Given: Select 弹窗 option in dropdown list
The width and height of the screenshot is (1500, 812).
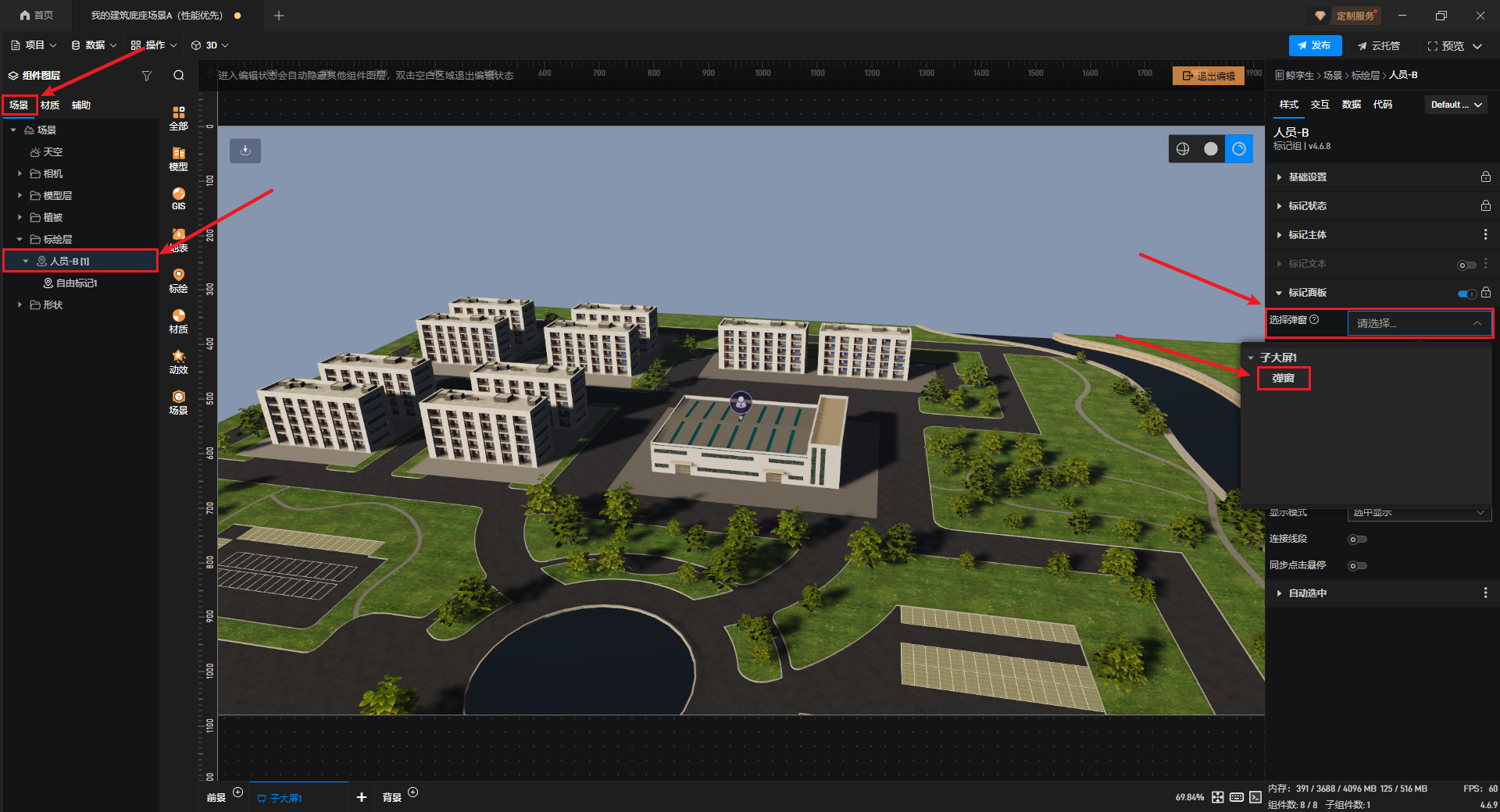Looking at the screenshot, I should (1283, 379).
